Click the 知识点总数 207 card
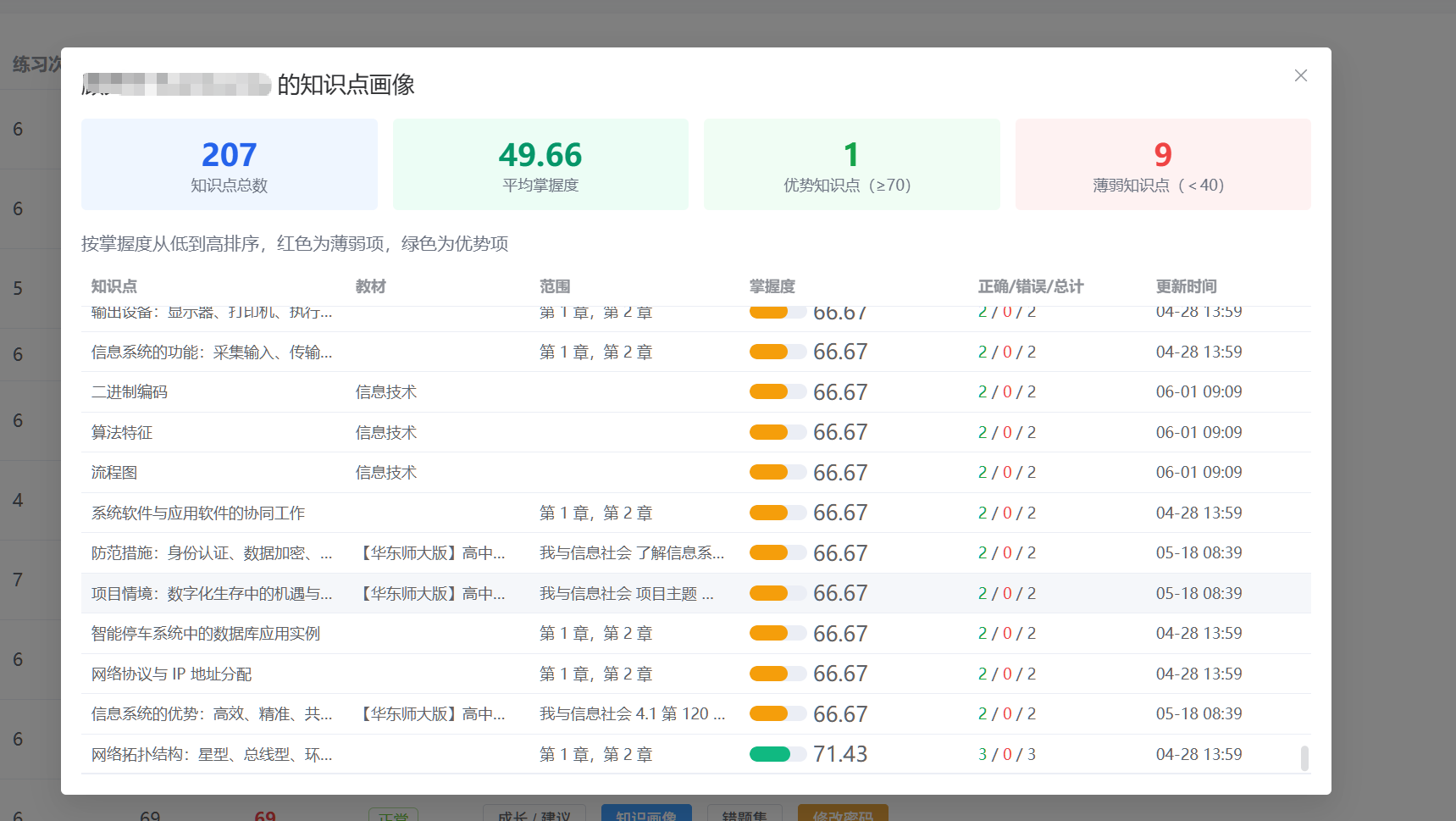 tap(230, 164)
